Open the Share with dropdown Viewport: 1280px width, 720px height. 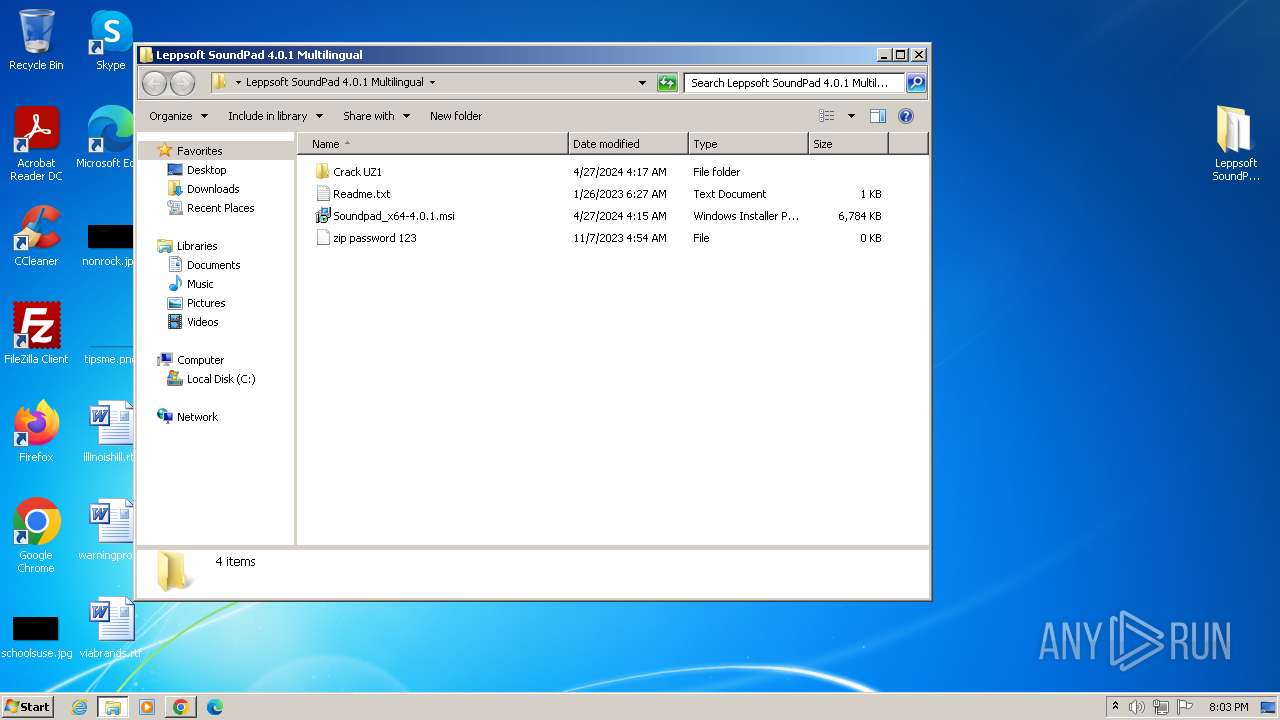click(x=376, y=116)
